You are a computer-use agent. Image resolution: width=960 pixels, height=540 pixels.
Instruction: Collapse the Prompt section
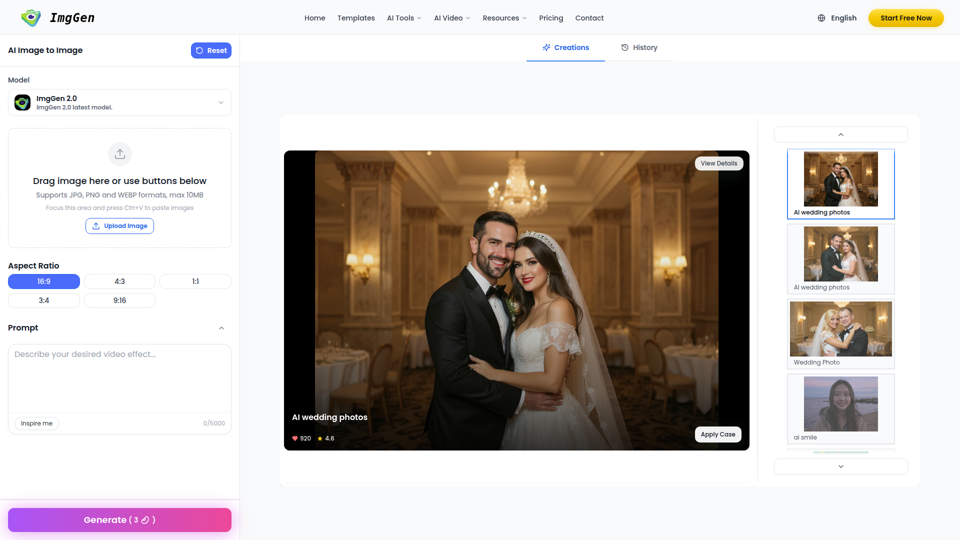point(221,328)
